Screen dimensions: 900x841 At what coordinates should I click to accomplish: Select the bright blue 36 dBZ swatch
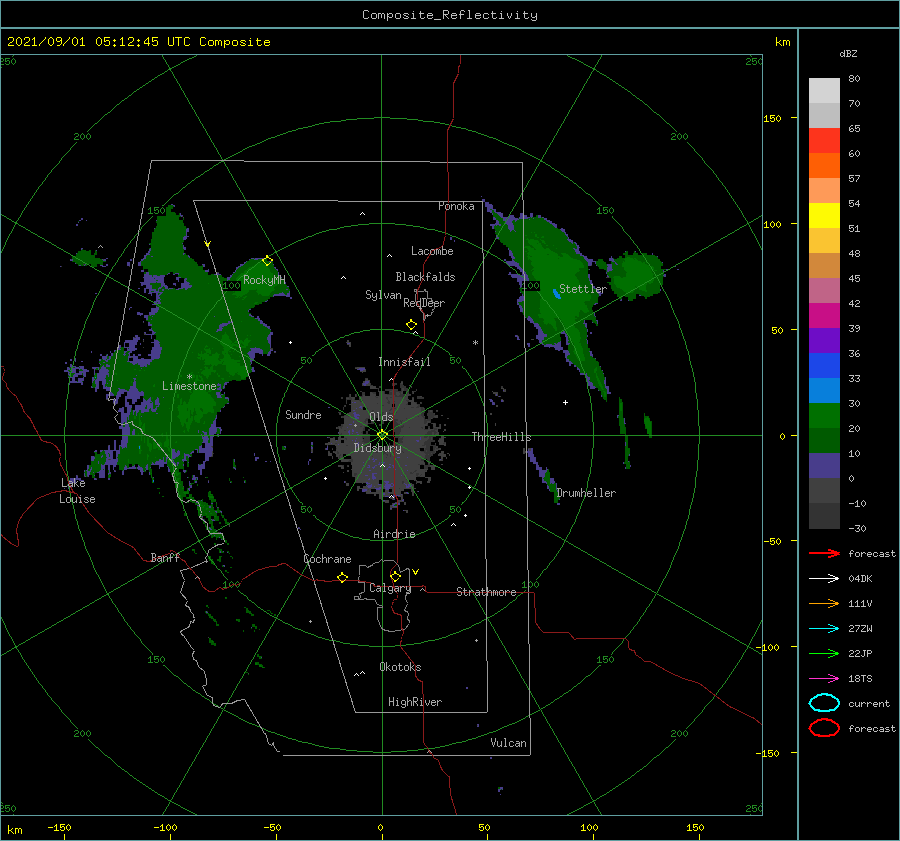pos(824,366)
